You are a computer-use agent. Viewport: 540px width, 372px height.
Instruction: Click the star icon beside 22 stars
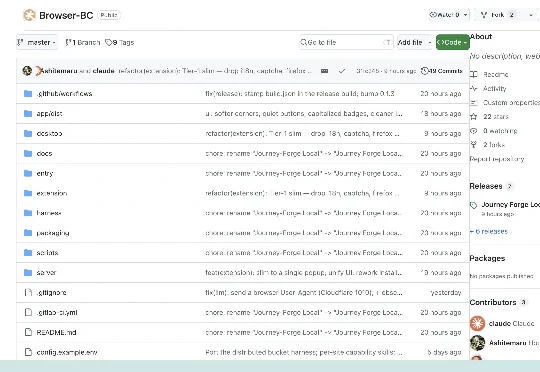pos(474,117)
